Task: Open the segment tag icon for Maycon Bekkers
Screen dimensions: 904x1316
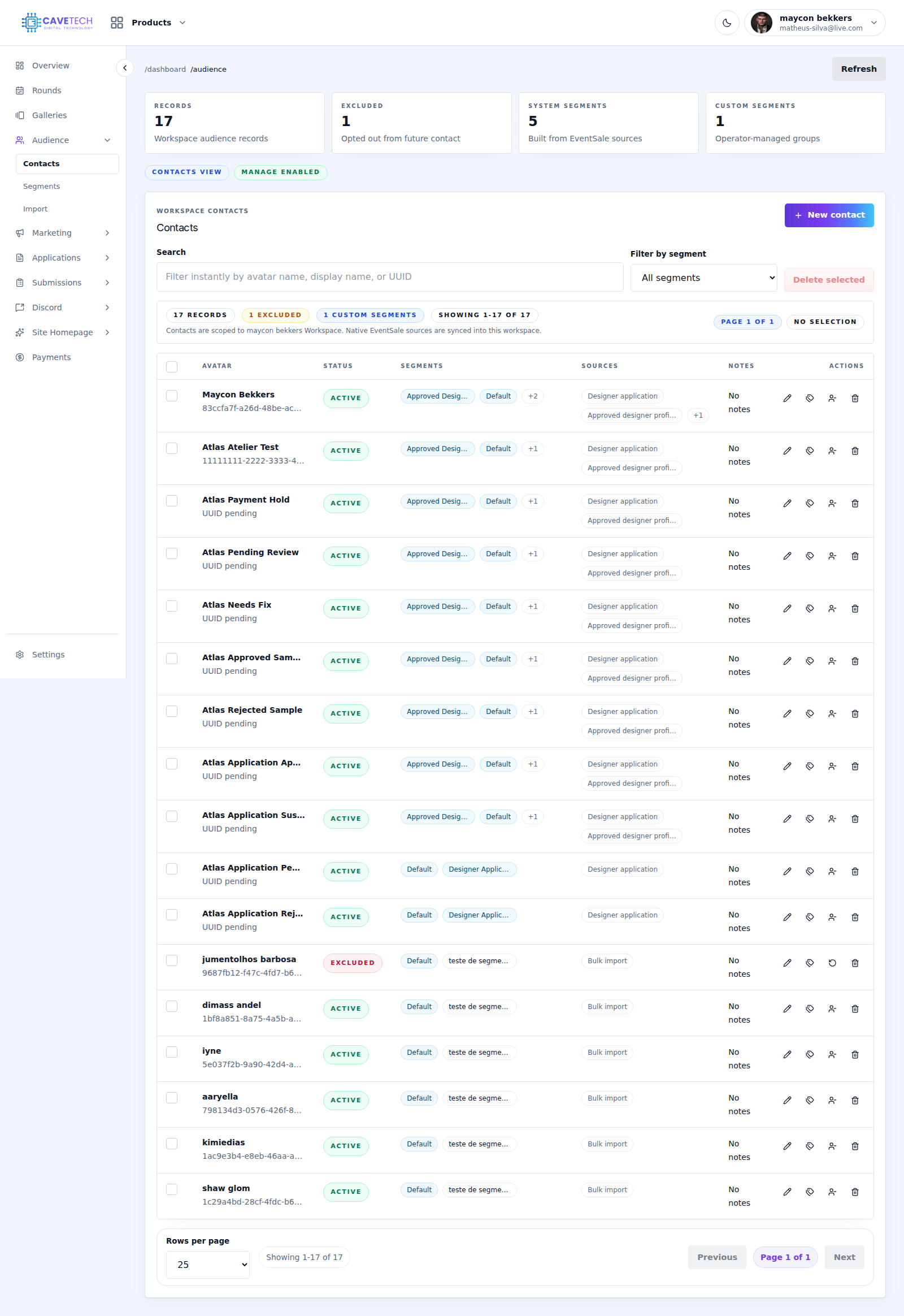Action: tap(810, 399)
